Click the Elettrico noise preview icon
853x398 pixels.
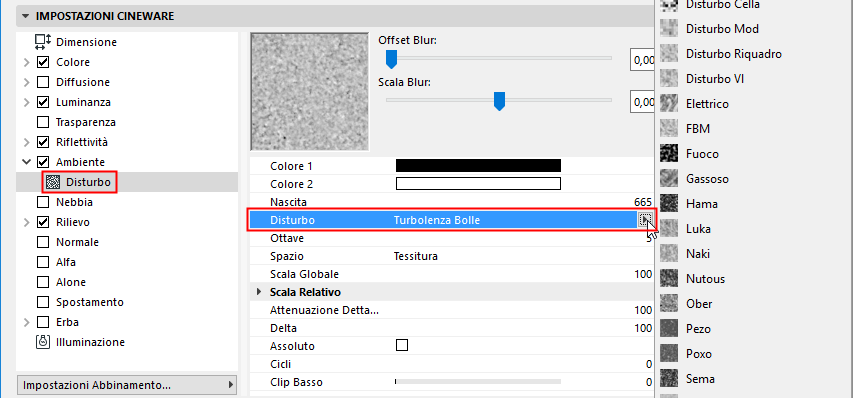669,103
